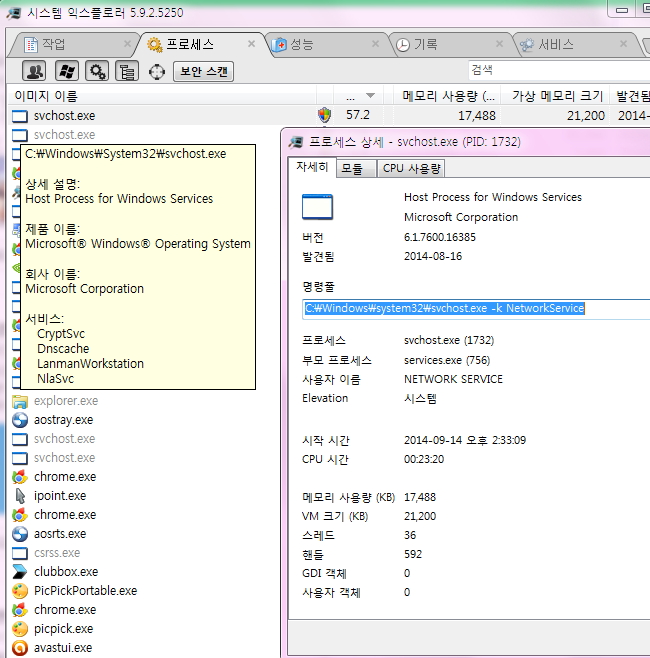Toggle the process tree view icon

coord(127,71)
